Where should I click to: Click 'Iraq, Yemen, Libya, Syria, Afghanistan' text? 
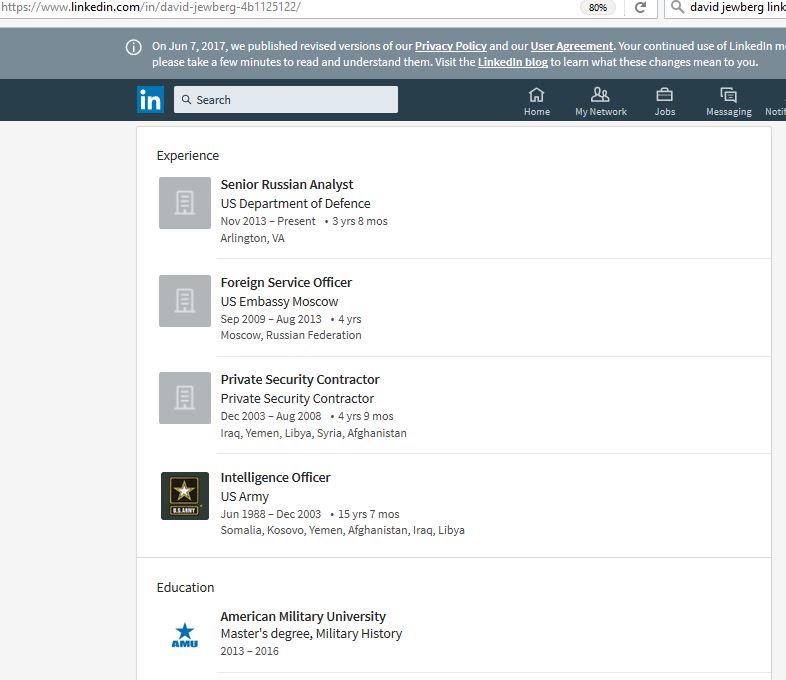click(x=313, y=433)
